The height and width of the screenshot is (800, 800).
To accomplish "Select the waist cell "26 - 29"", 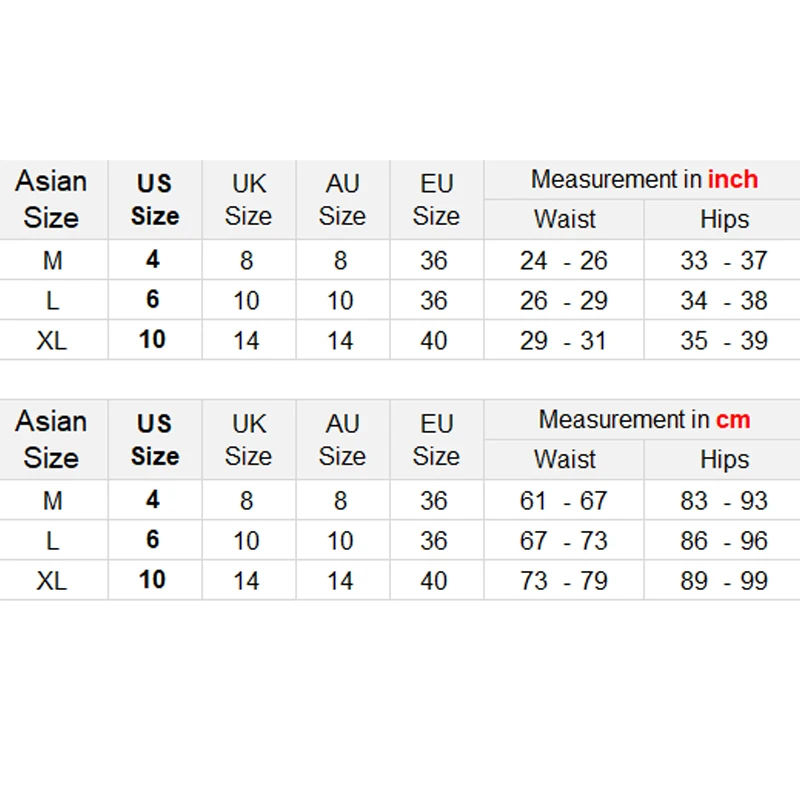I will [563, 301].
